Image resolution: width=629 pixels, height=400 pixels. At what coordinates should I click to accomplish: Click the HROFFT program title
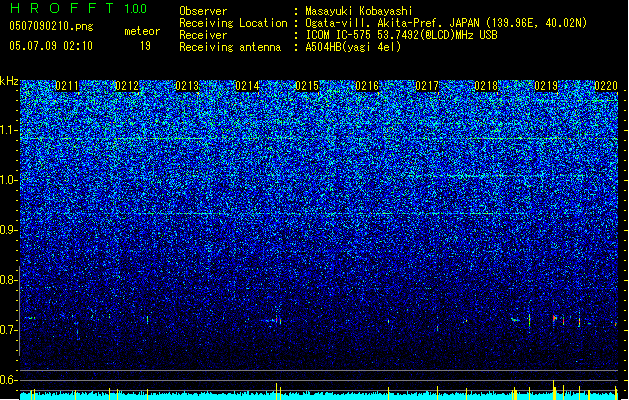coord(62,8)
